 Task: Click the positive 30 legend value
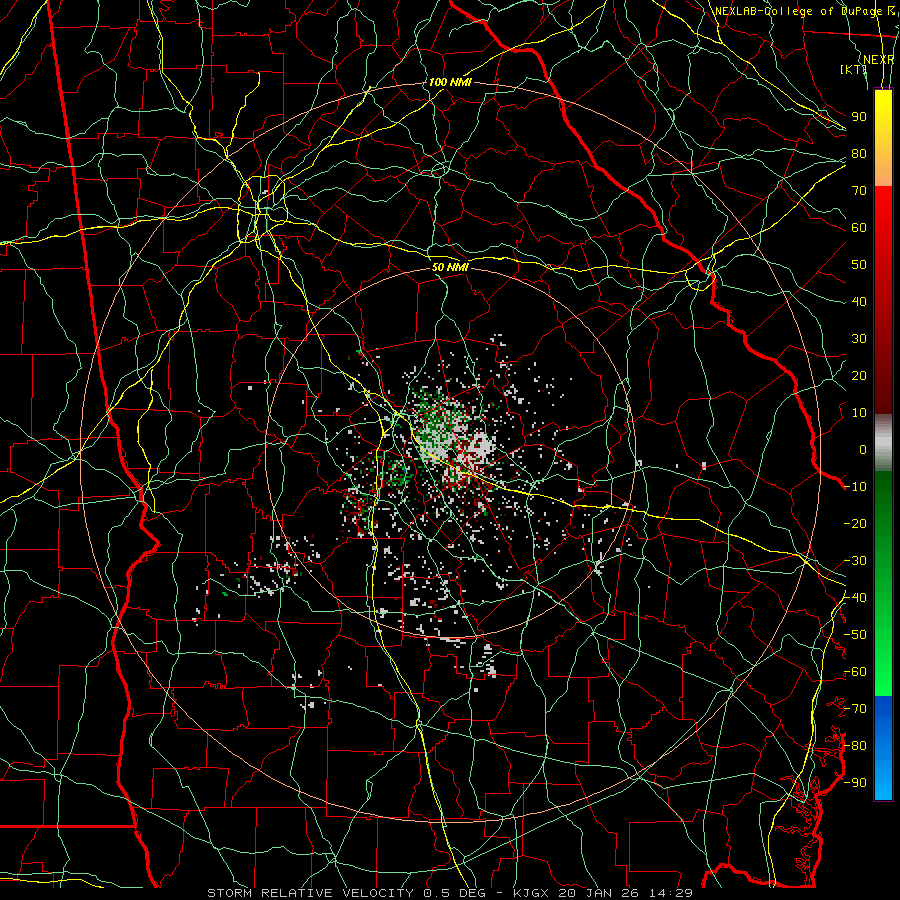[x=859, y=339]
